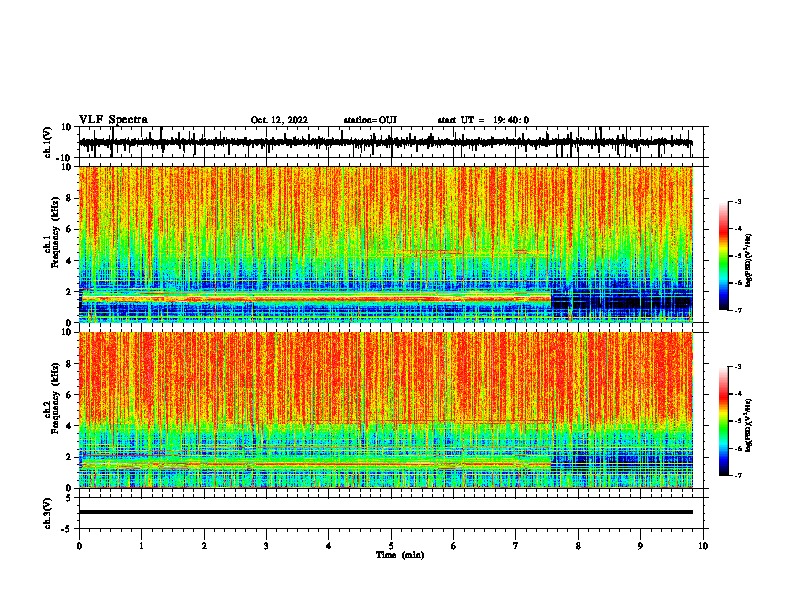Click time-axis tick label "5"
Image resolution: width=792 pixels, height=612 pixels.
[x=391, y=546]
